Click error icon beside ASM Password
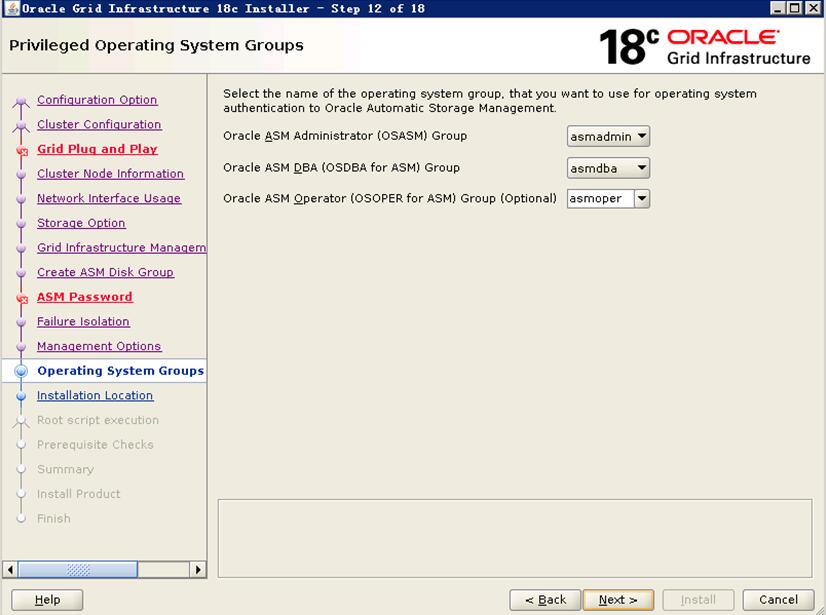The width and height of the screenshot is (826, 615). click(22, 299)
